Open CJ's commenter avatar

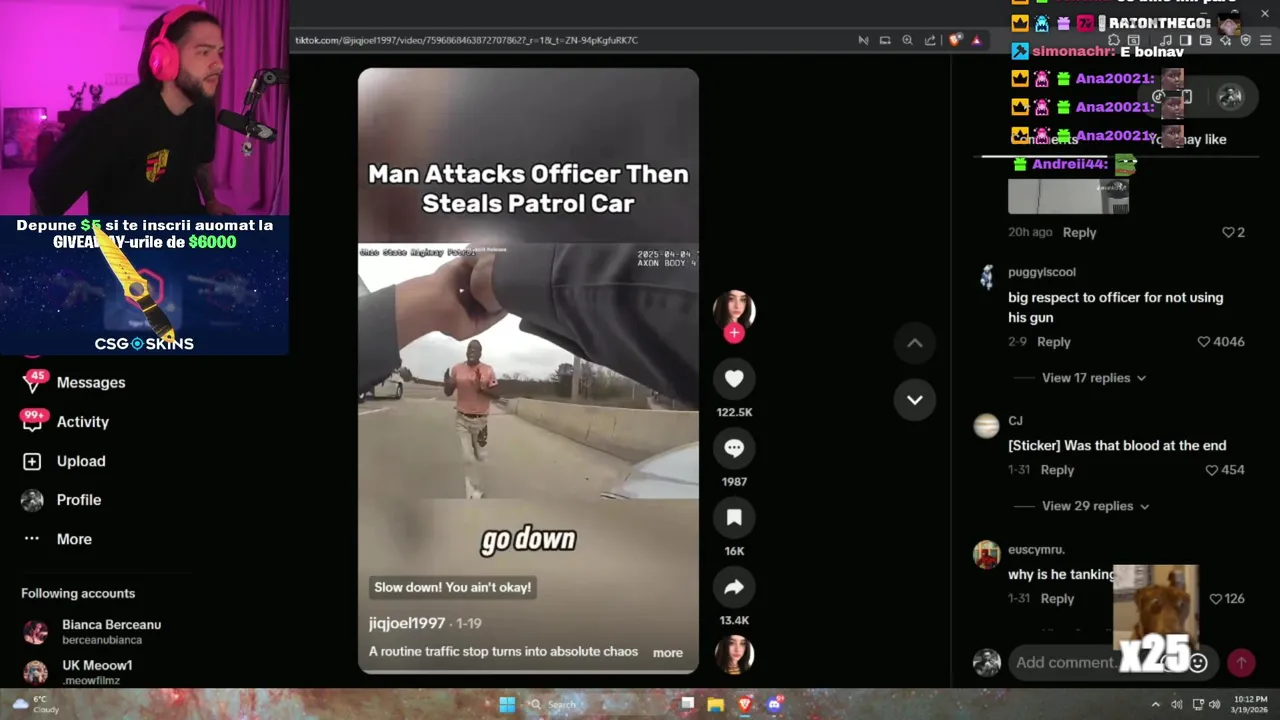987,426
